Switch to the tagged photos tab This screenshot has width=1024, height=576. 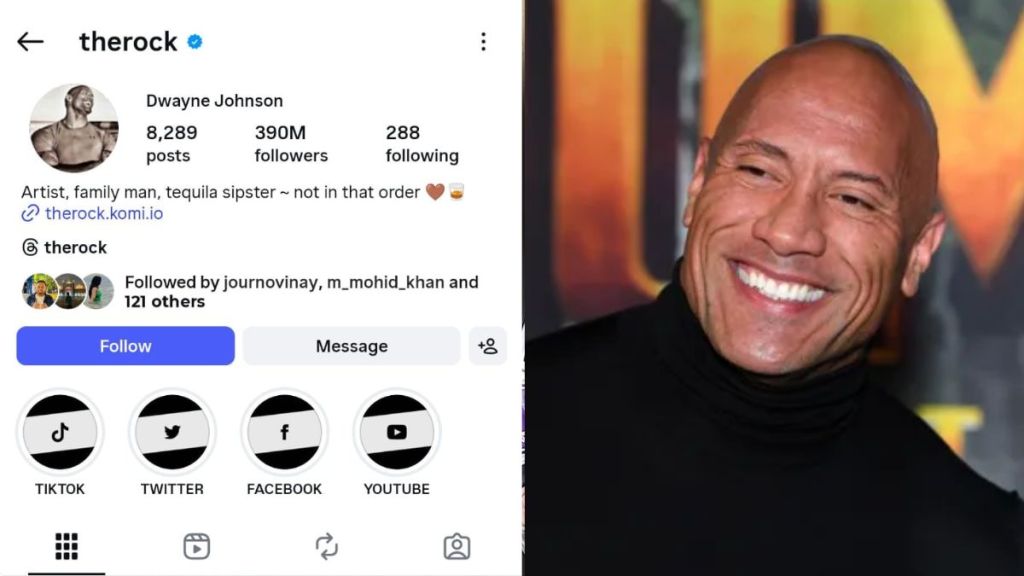(x=456, y=547)
